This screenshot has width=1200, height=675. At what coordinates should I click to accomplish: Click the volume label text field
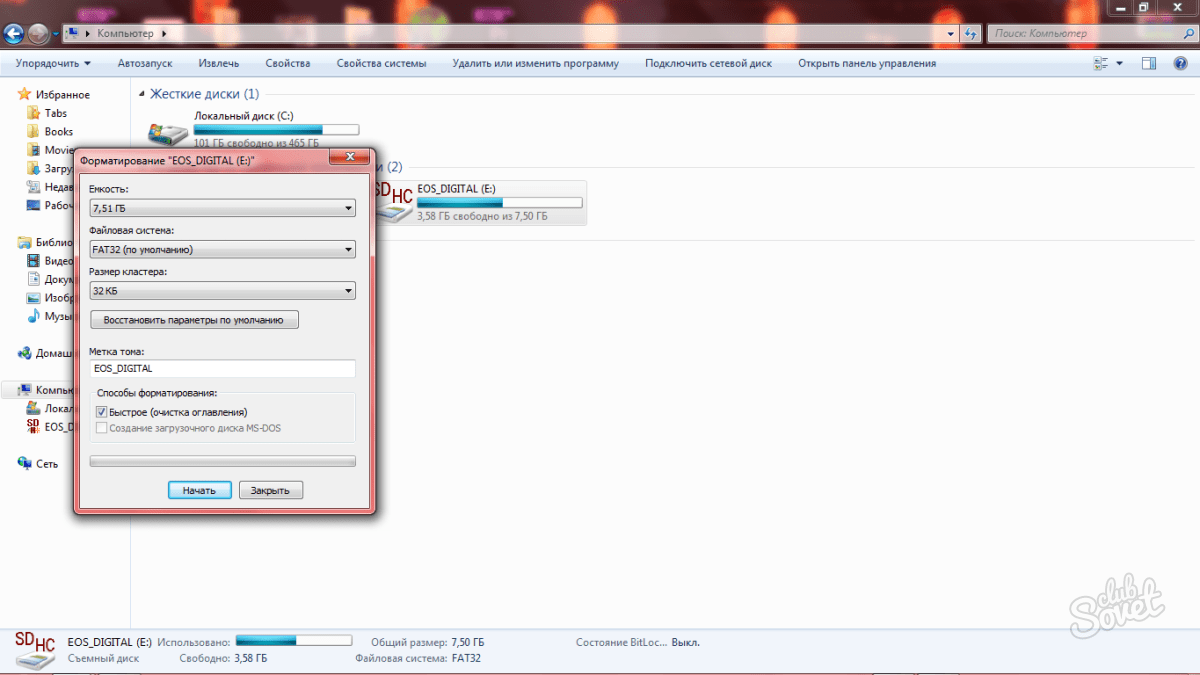pos(222,368)
